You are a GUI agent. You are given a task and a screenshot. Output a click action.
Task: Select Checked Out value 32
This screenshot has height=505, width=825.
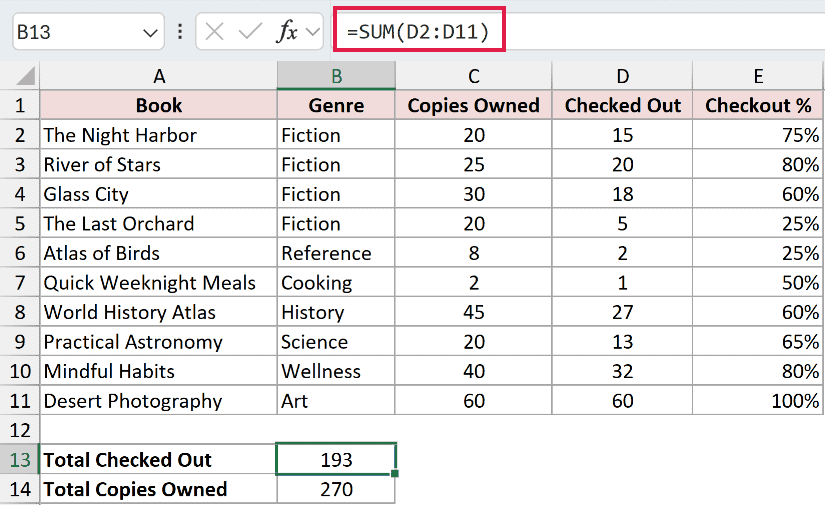pos(622,371)
